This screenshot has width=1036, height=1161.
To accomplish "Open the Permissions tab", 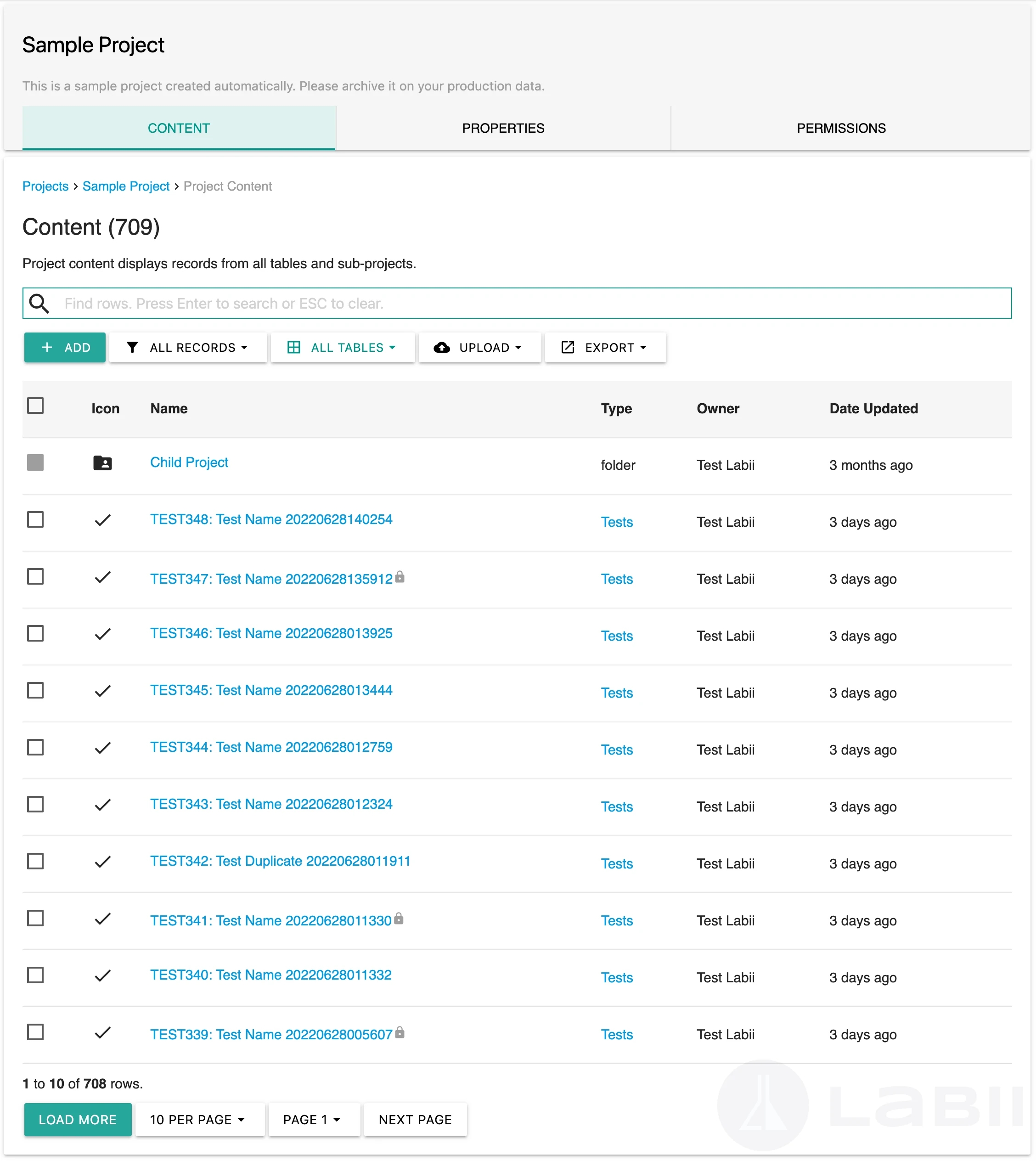I will click(x=841, y=128).
